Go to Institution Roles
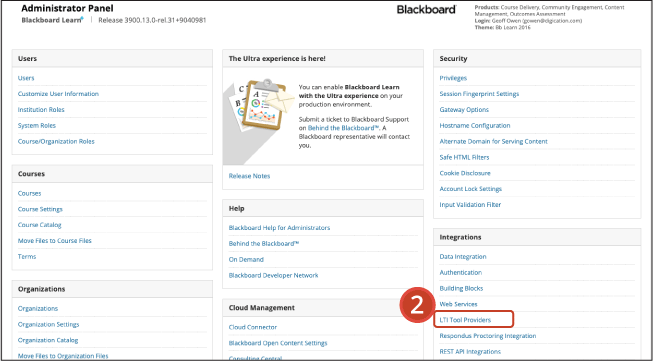Viewport: 653px width, 361px height. pyautogui.click(x=41, y=110)
